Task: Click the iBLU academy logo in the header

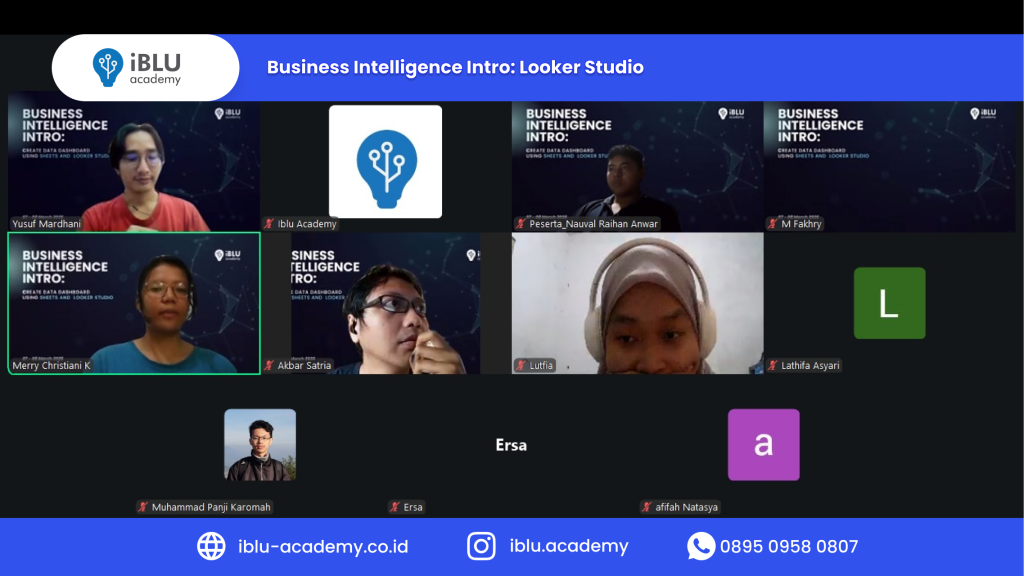Action: pos(145,67)
